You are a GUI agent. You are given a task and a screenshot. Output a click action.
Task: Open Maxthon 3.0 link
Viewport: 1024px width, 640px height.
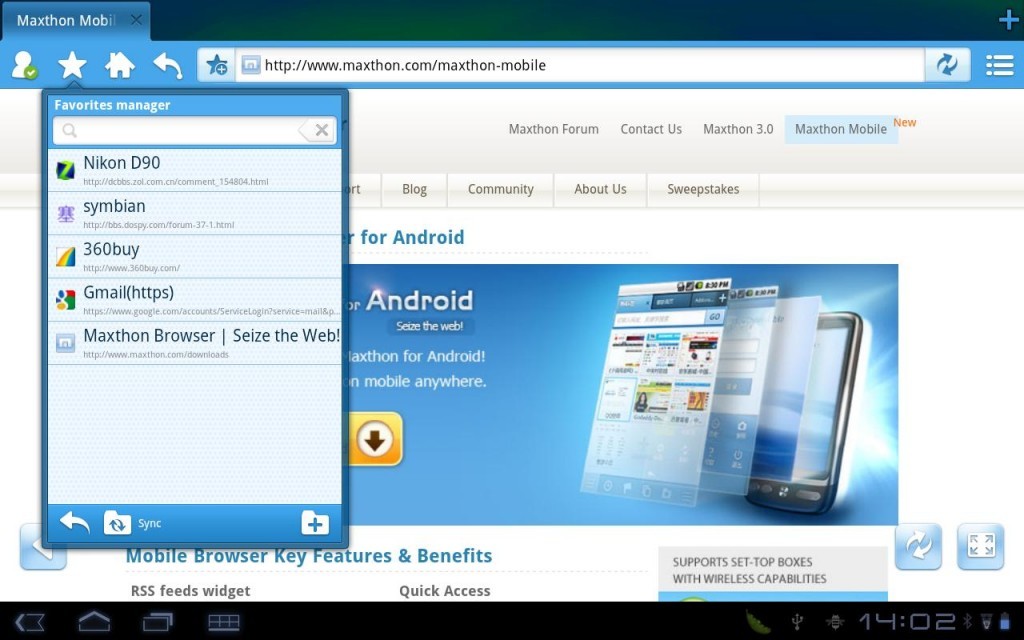point(738,129)
